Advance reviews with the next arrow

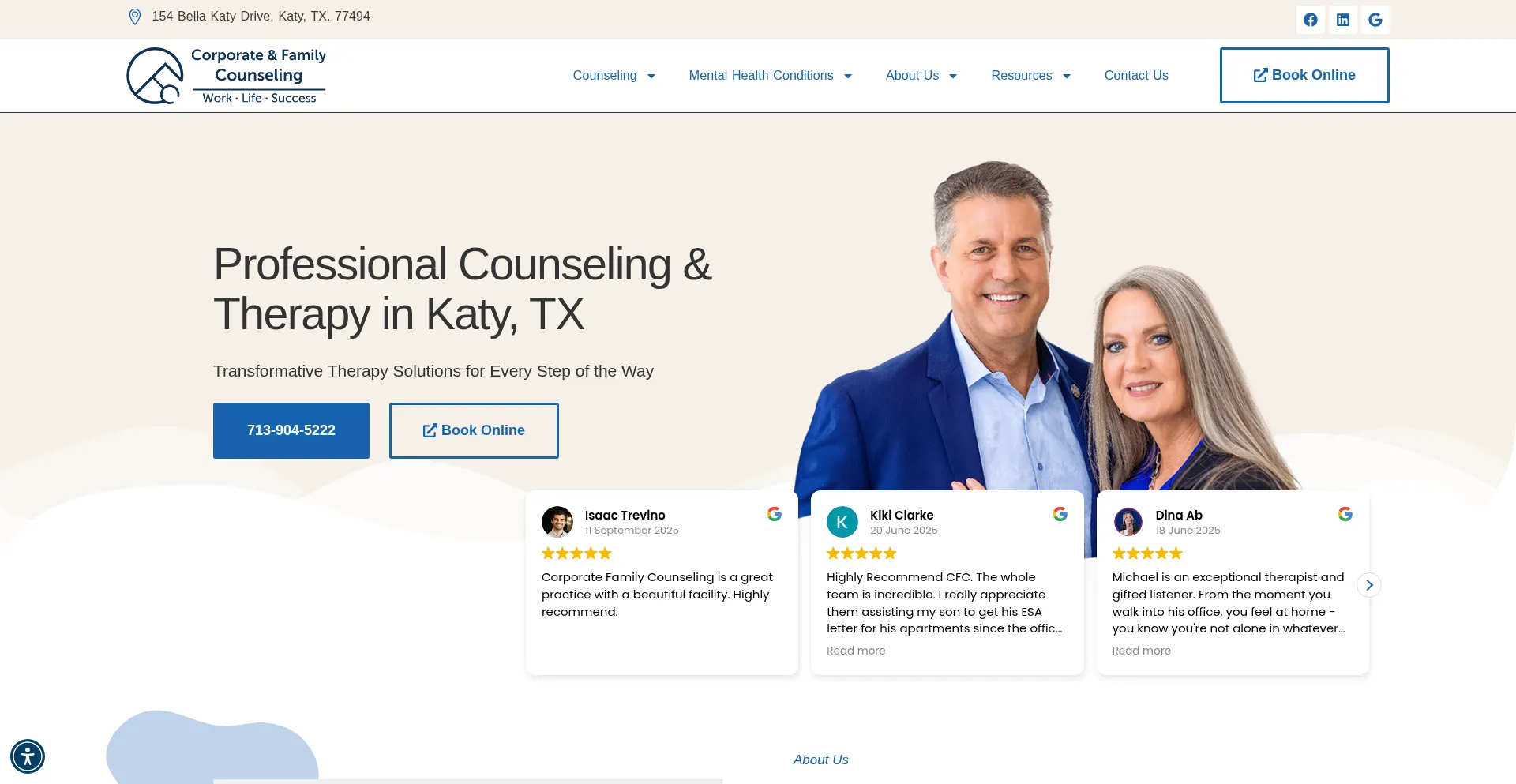coord(1369,585)
